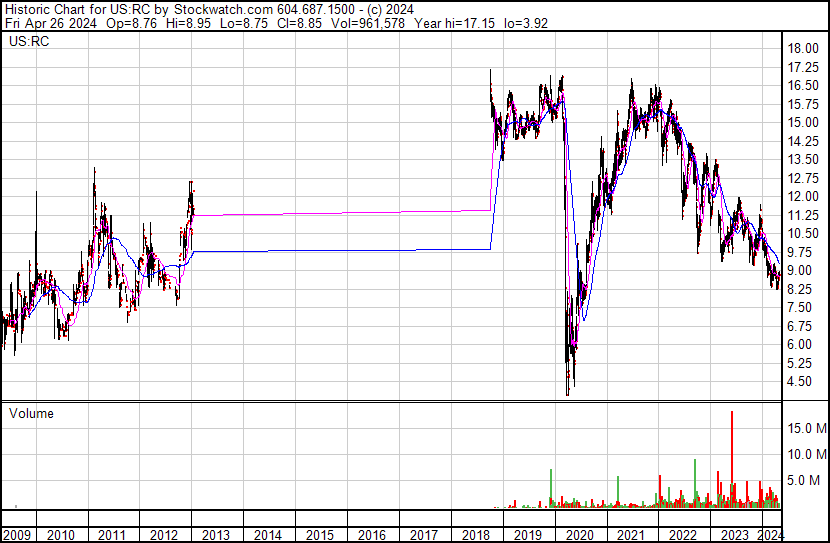Click the 'Lo=8.75' low price value

(x=244, y=23)
